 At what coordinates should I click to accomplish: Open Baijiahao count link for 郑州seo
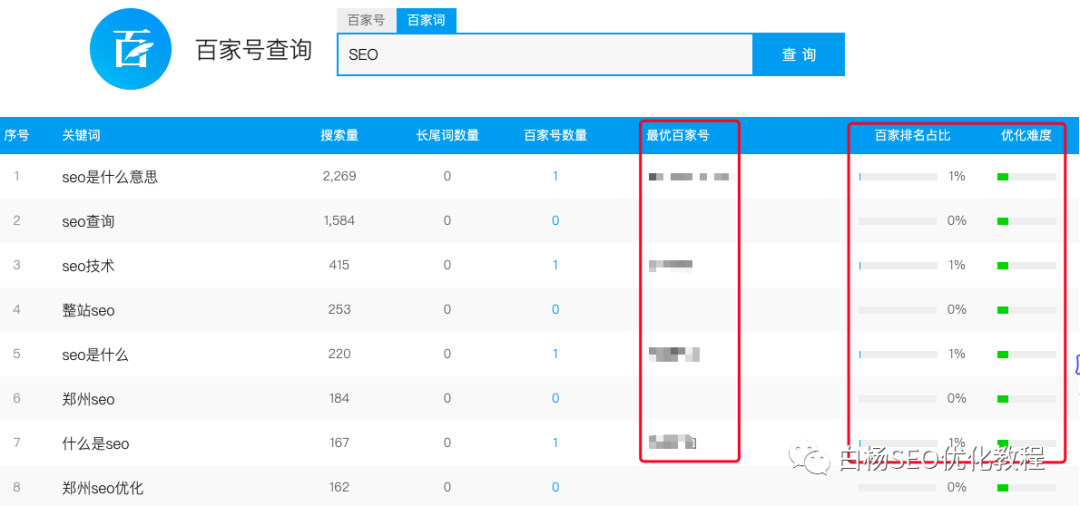click(555, 398)
